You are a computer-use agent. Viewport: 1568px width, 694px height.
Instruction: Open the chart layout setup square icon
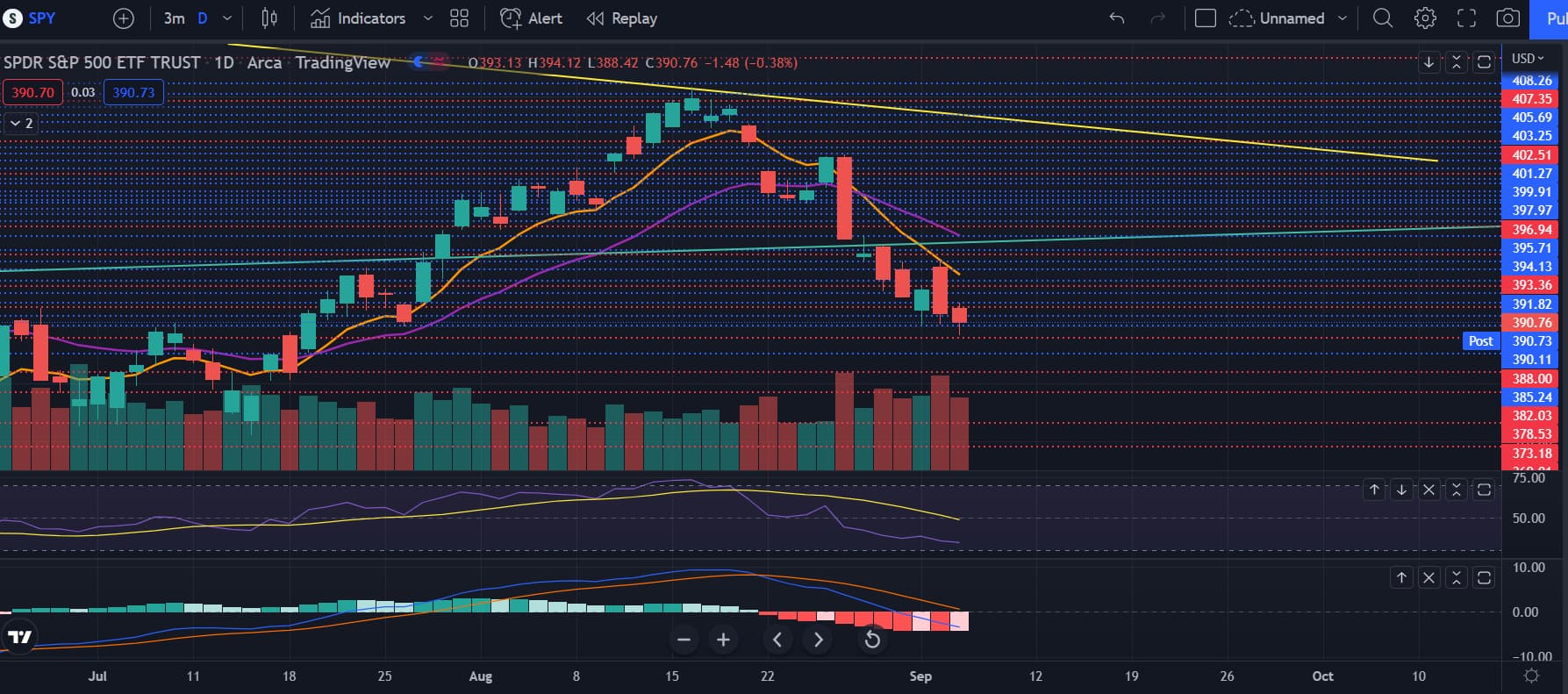tap(1206, 18)
